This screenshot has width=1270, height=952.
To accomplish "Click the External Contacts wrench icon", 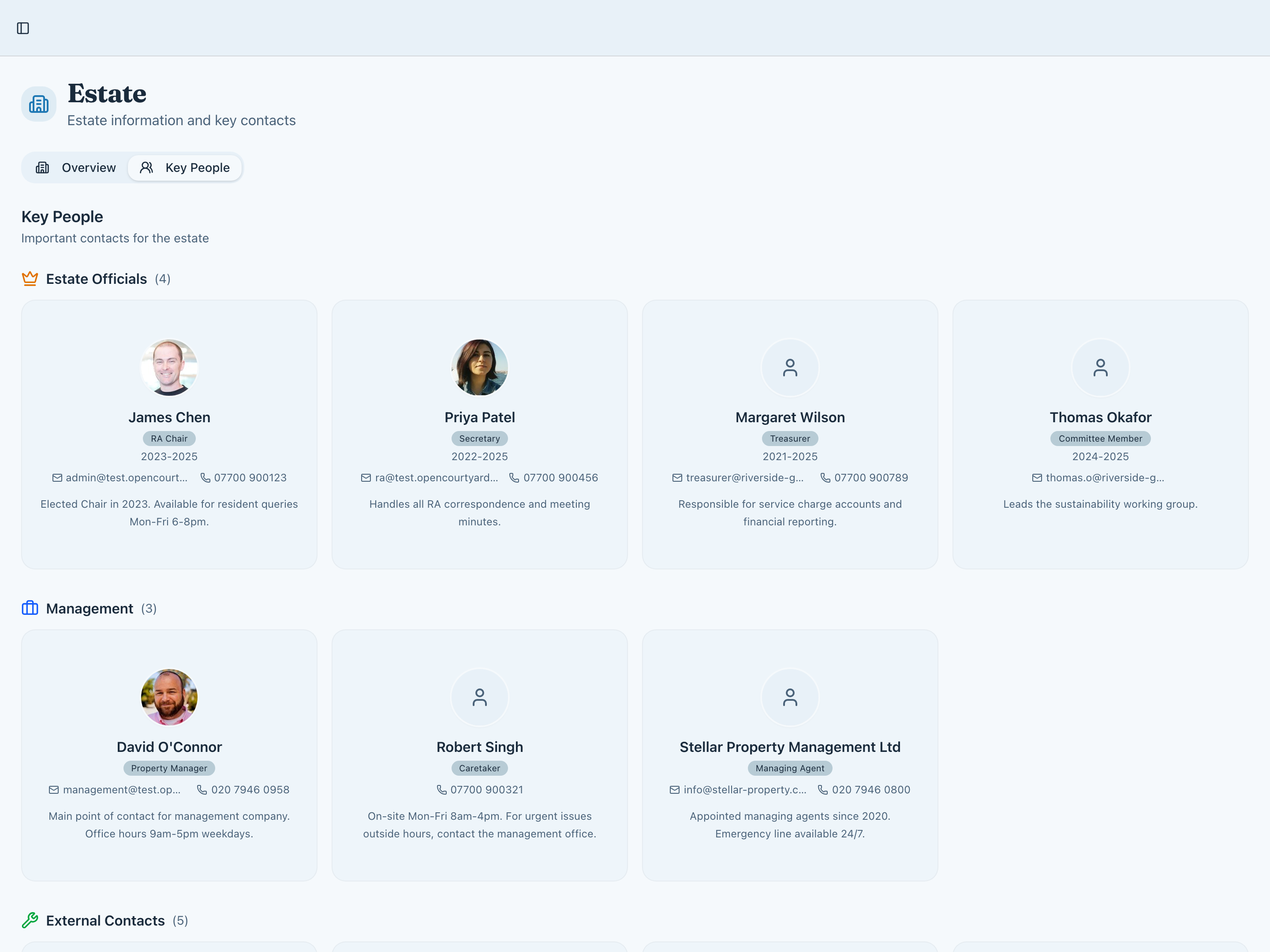I will (x=30, y=920).
